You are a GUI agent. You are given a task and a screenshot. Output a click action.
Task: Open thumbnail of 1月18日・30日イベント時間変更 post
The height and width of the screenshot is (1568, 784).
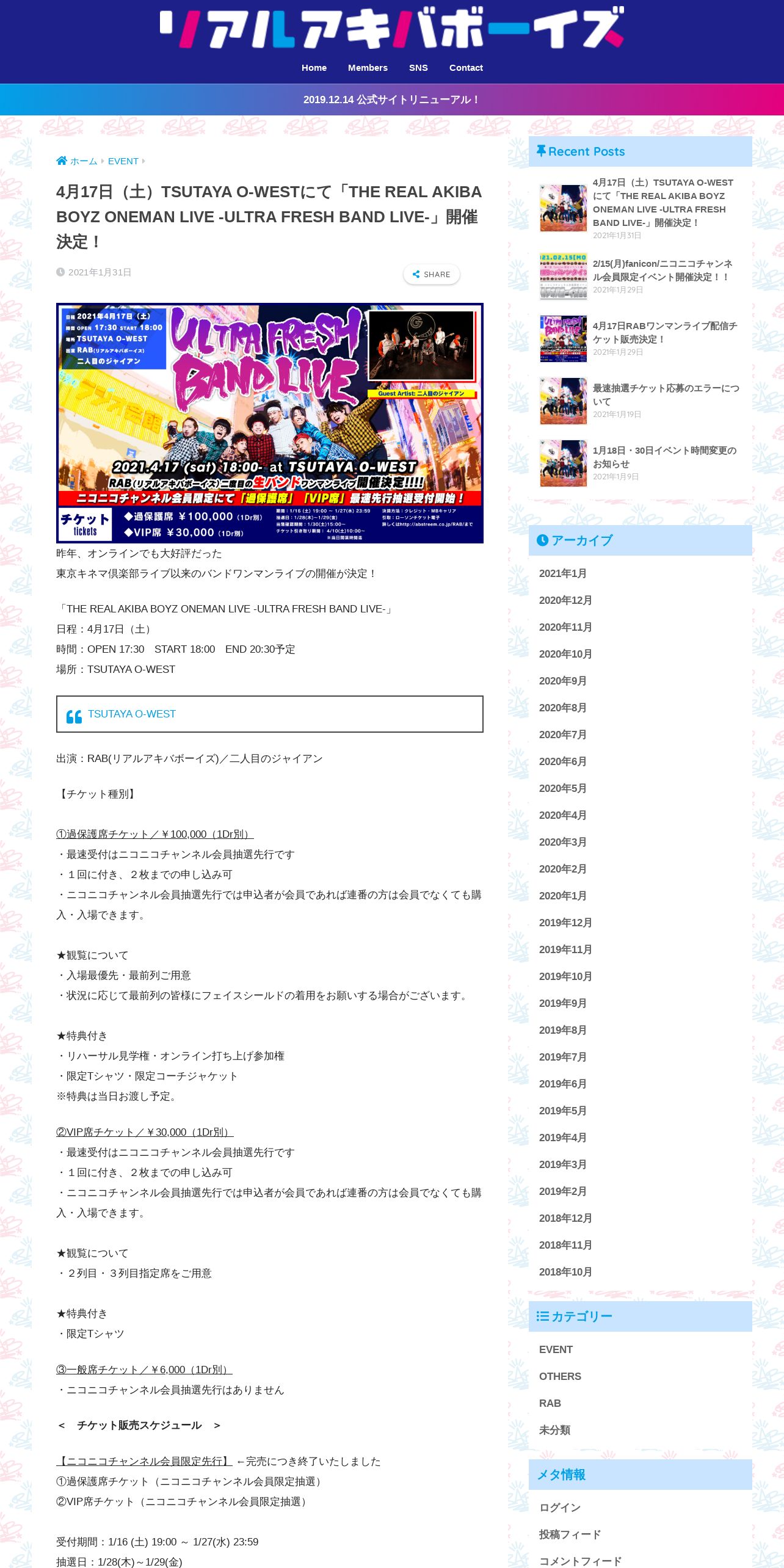(x=563, y=463)
